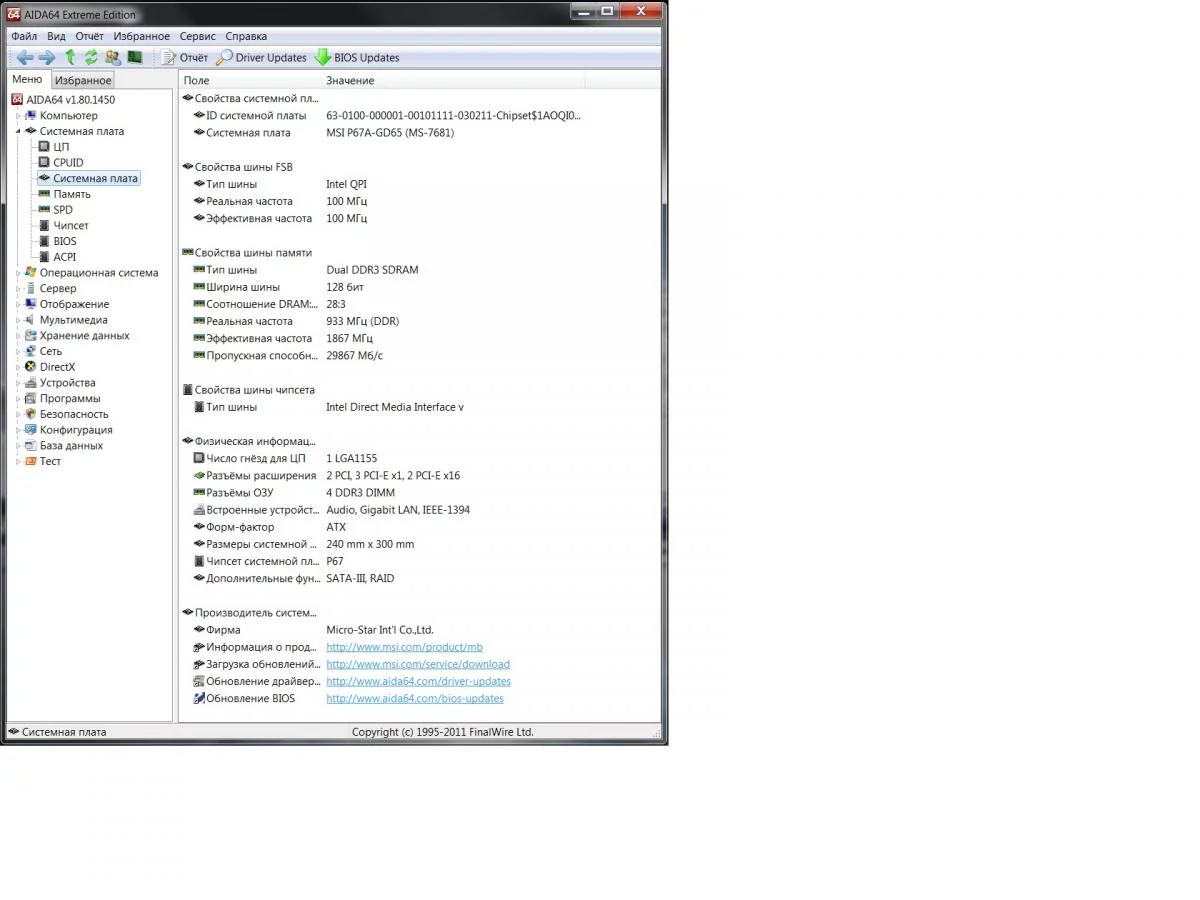Expand the Сервер tree node
The width and height of the screenshot is (1200, 900).
pos(18,288)
